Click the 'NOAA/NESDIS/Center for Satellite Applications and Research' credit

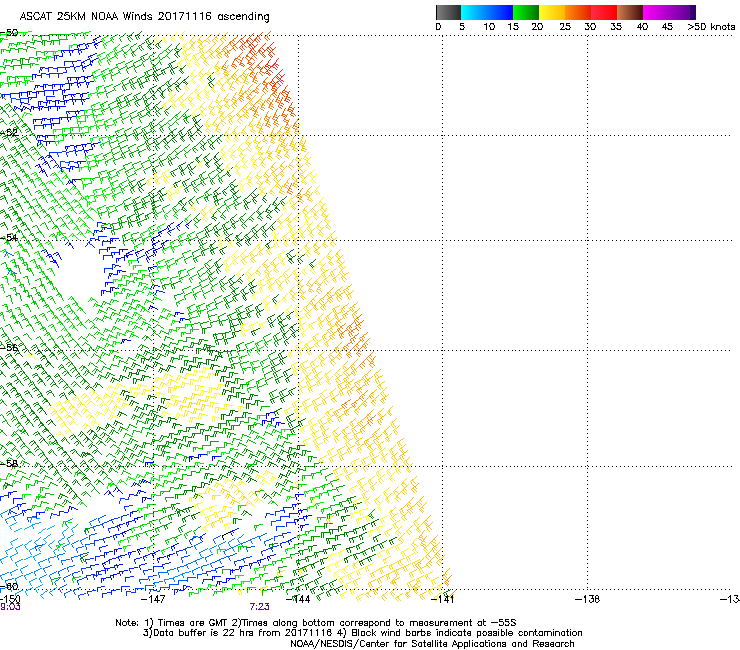(x=432, y=644)
